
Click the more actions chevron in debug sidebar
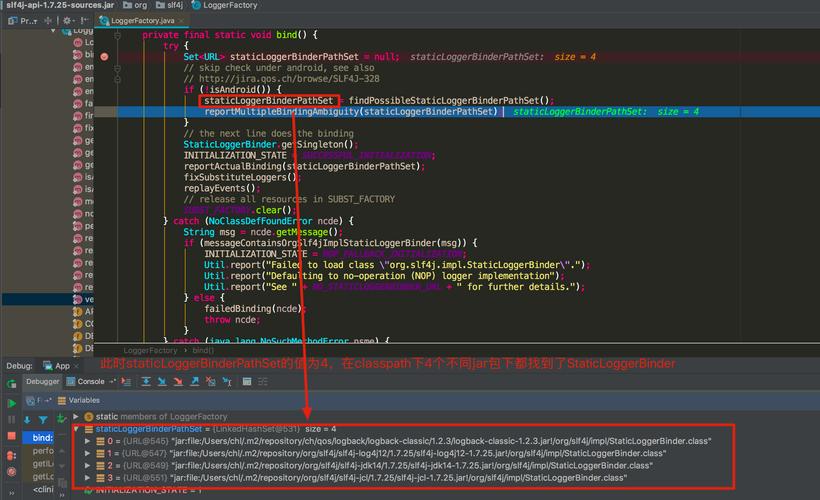click(12, 493)
